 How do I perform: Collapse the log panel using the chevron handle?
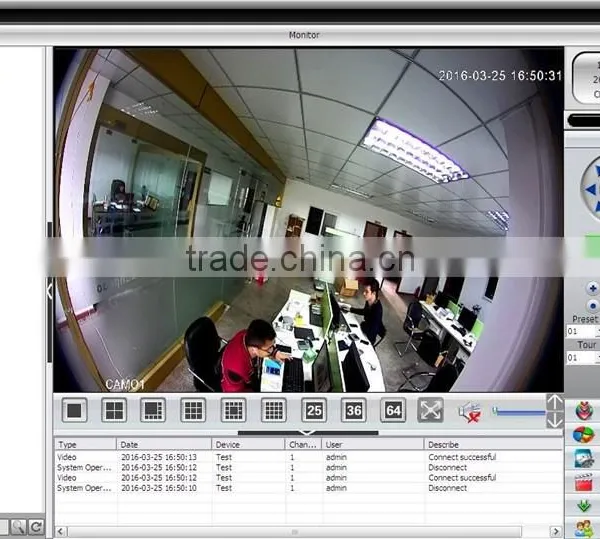coord(308,433)
